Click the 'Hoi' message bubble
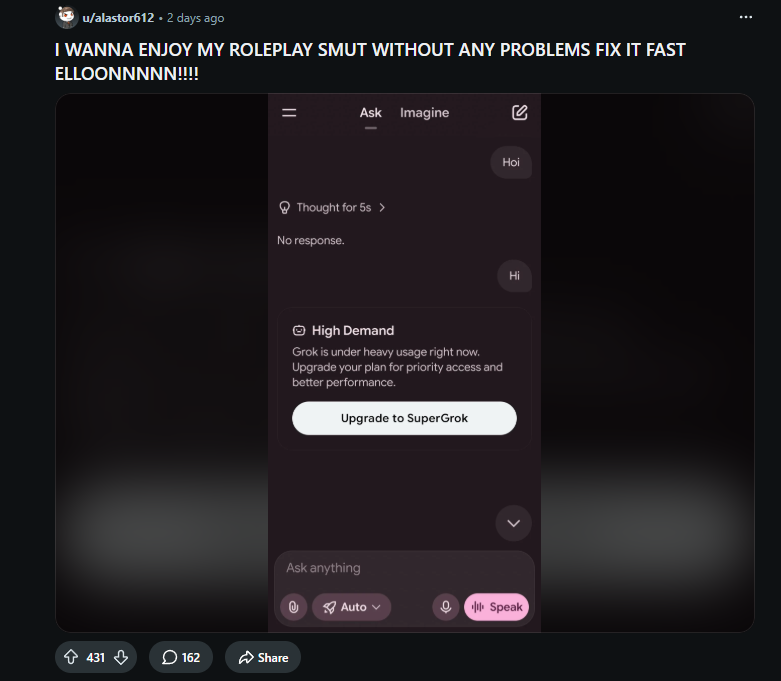Image resolution: width=781 pixels, height=681 pixels. (511, 162)
